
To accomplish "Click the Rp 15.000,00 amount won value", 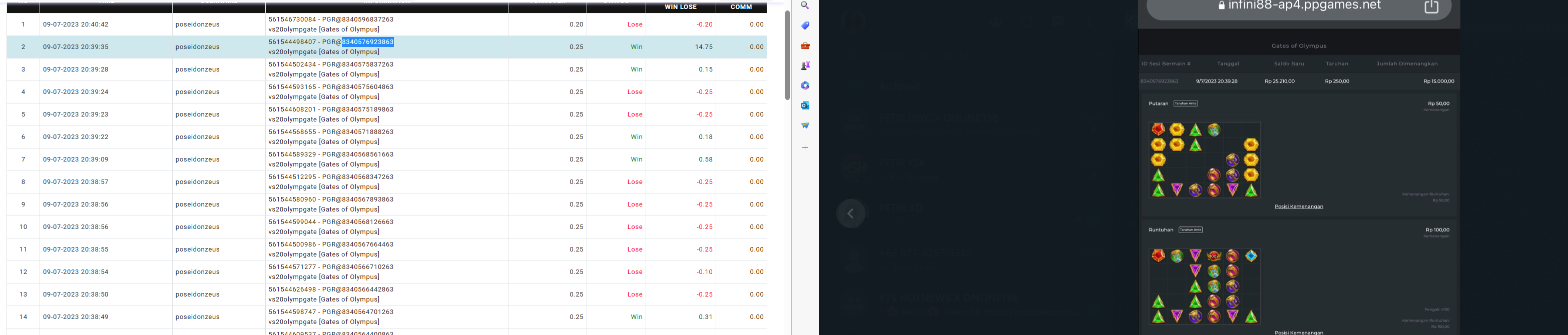I will pyautogui.click(x=1438, y=81).
